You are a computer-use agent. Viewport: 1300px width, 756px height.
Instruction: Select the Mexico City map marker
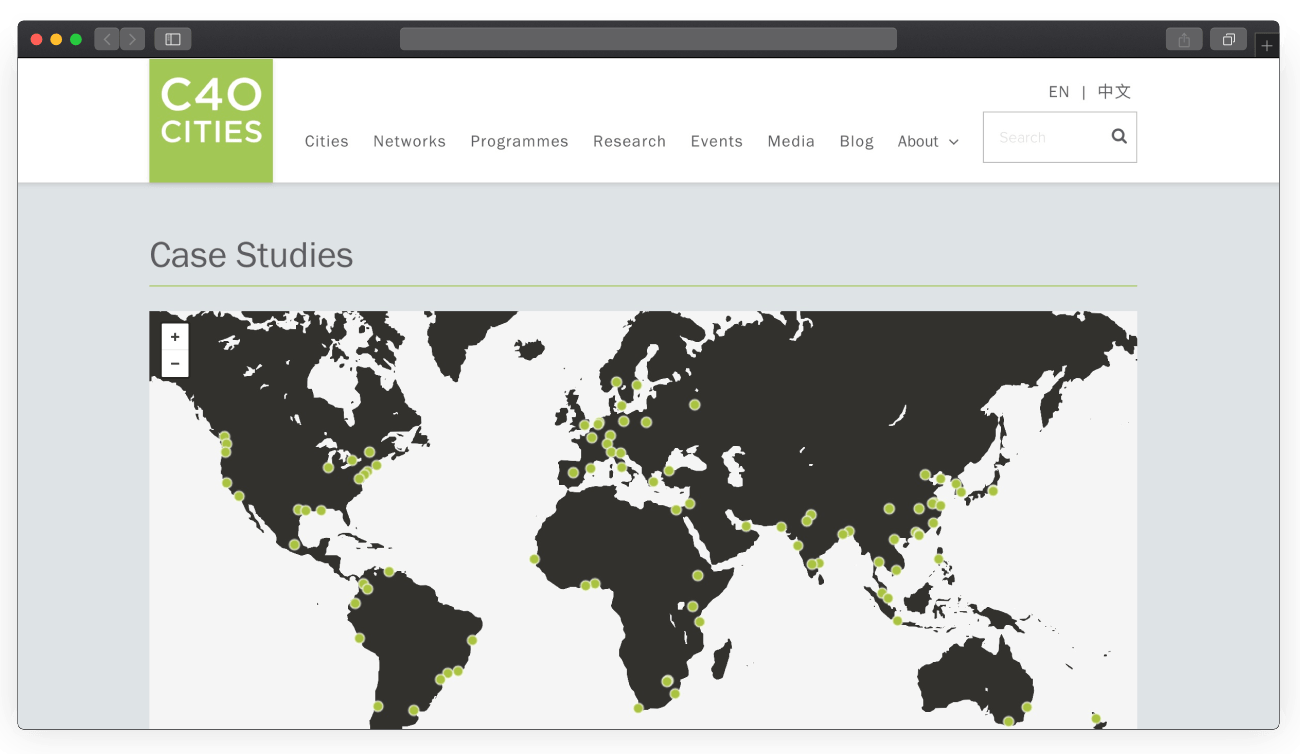294,545
